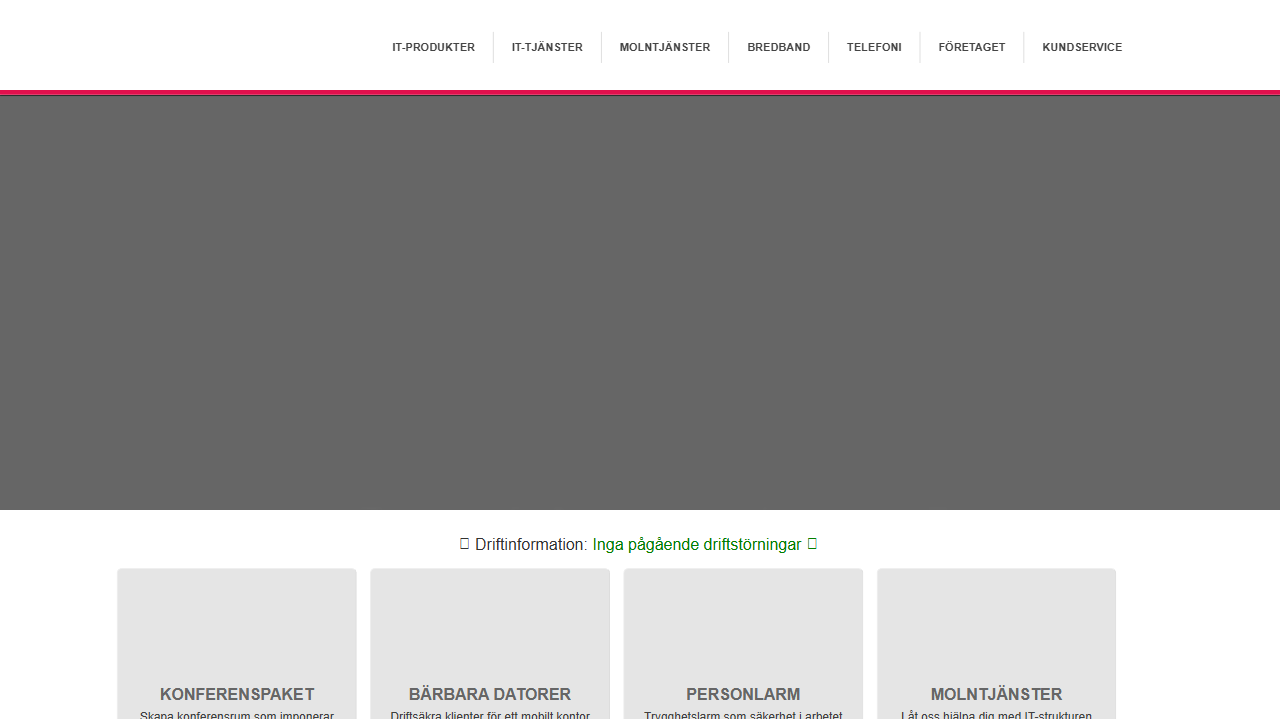Click the Driftinformation label
1280x720 pixels.
531,545
